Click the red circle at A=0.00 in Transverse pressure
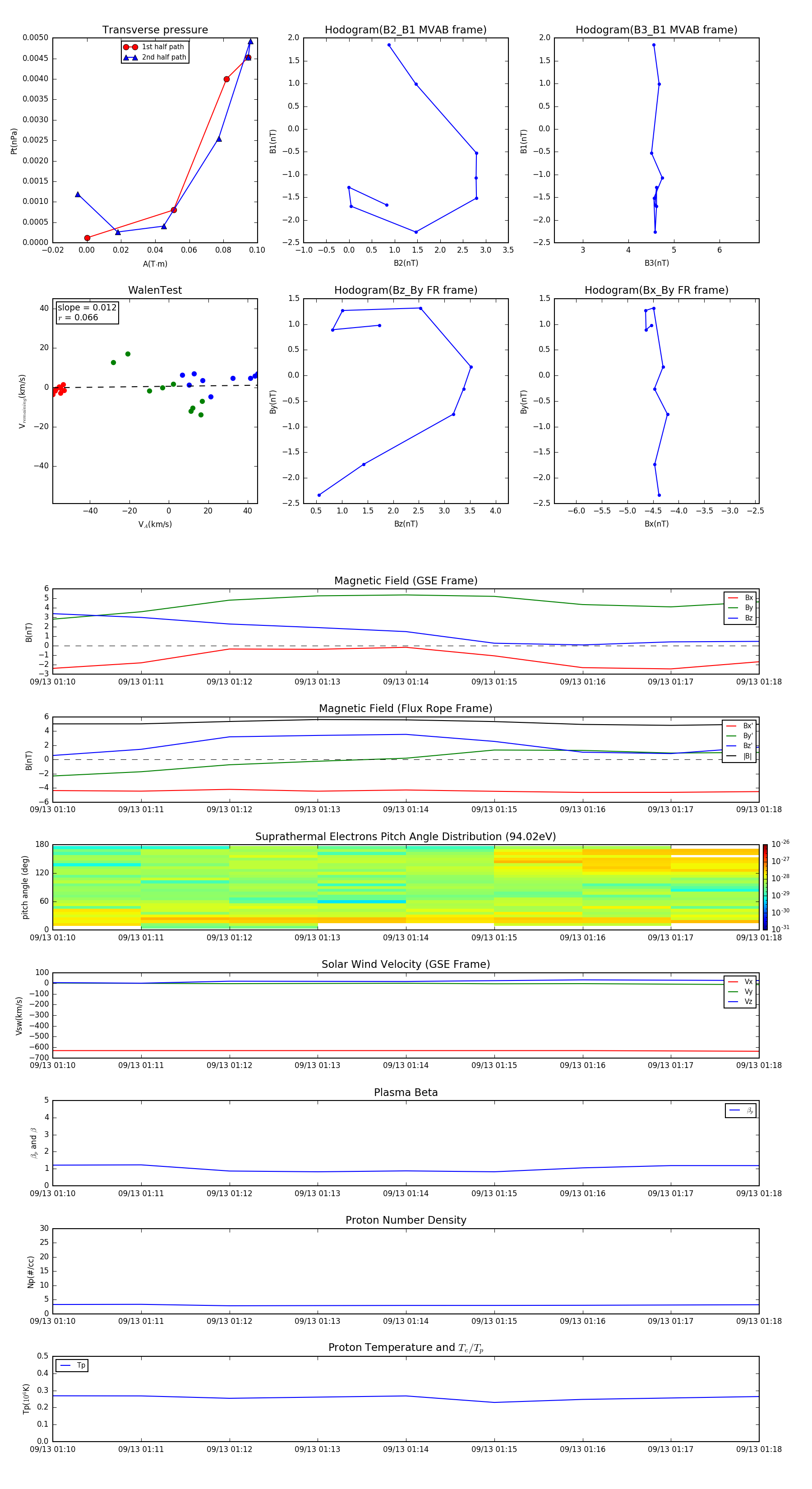The height and width of the screenshot is (1489, 812). [x=87, y=238]
